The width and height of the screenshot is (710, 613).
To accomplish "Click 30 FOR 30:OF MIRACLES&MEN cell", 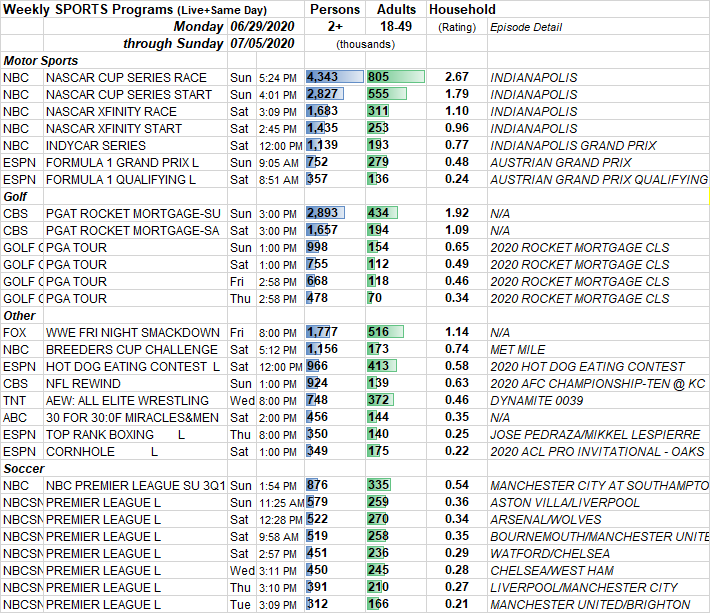I will click(x=132, y=418).
